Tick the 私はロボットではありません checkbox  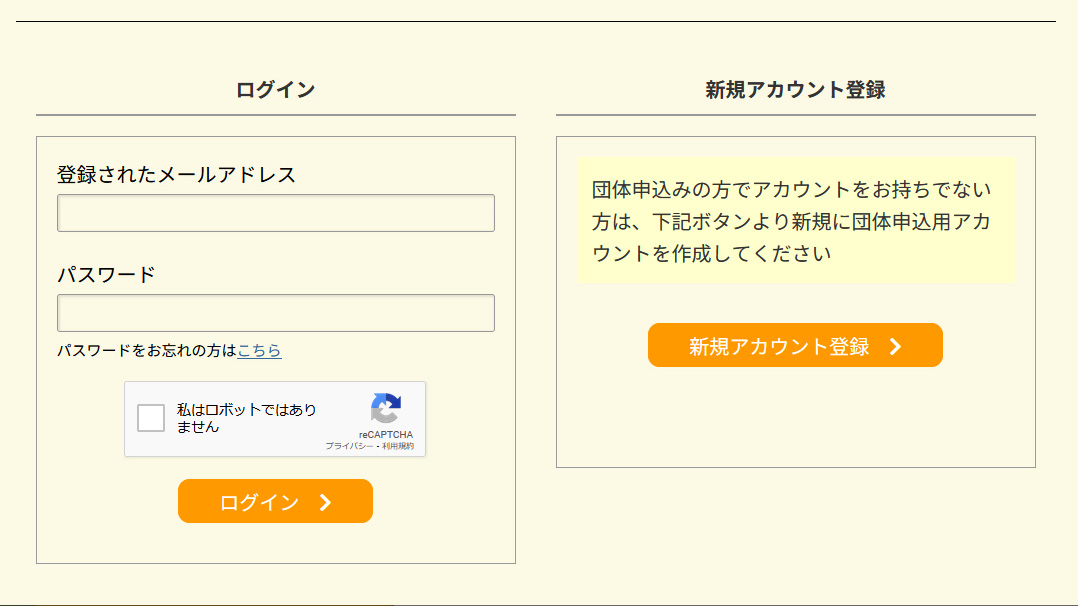pyautogui.click(x=151, y=418)
